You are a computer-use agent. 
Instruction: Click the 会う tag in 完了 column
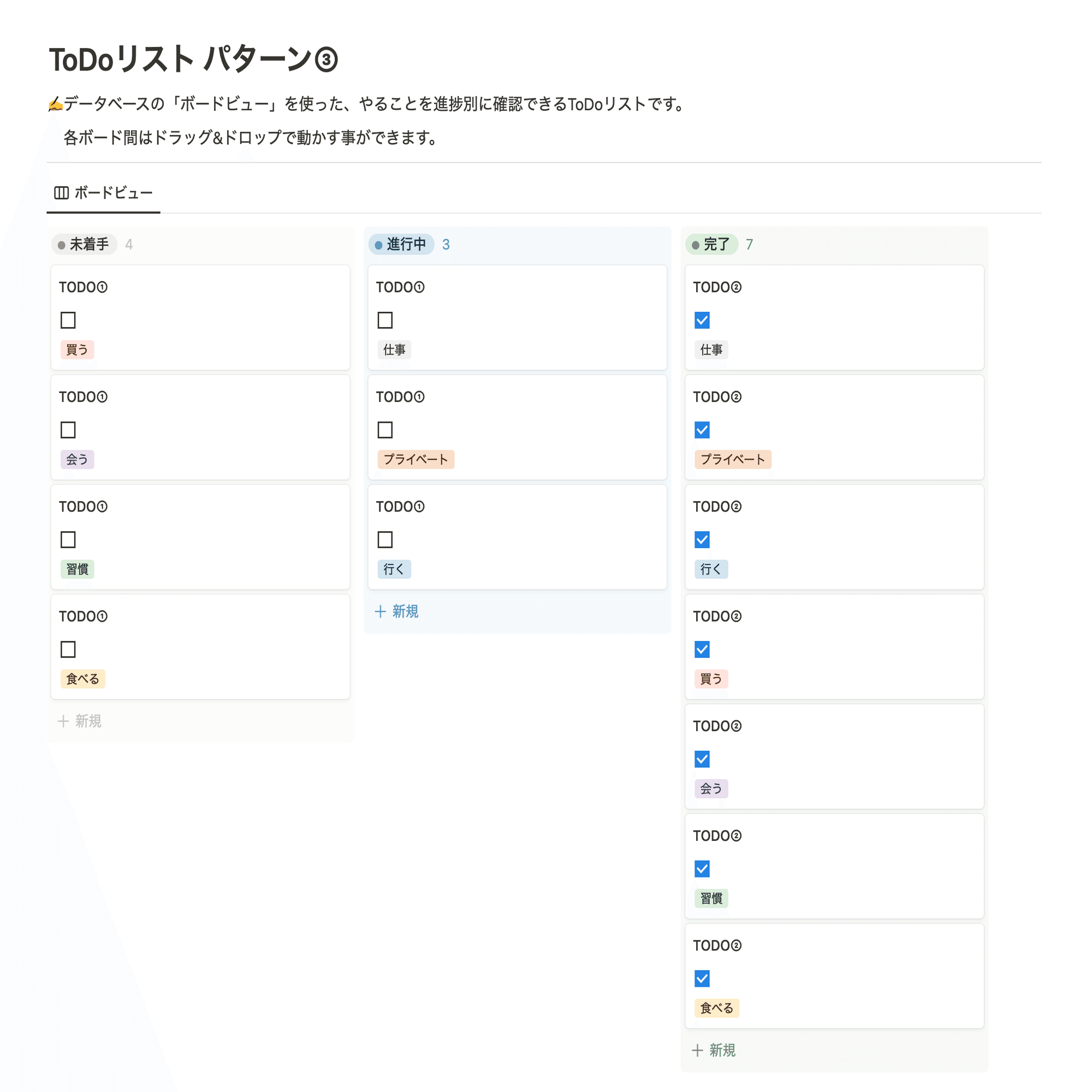click(x=711, y=788)
